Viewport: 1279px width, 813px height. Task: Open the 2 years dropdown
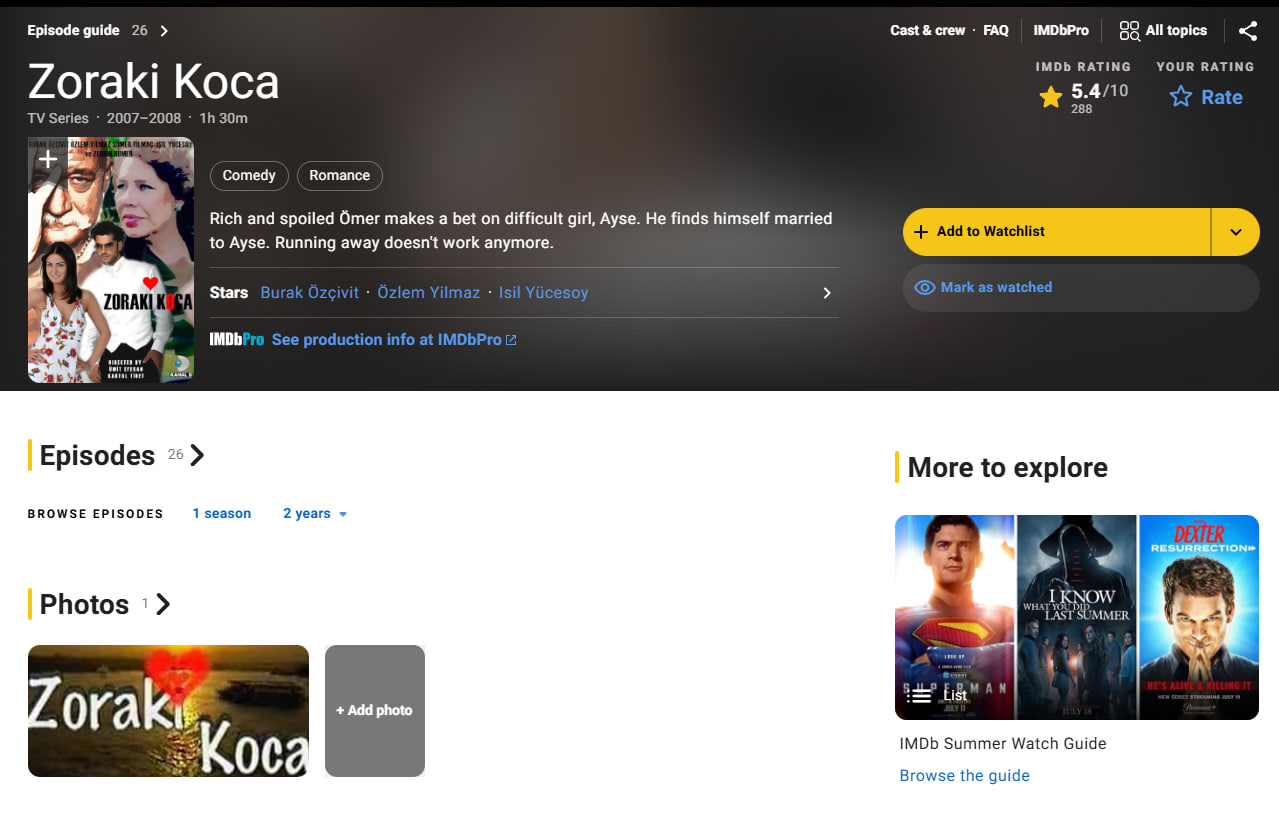pyautogui.click(x=315, y=514)
